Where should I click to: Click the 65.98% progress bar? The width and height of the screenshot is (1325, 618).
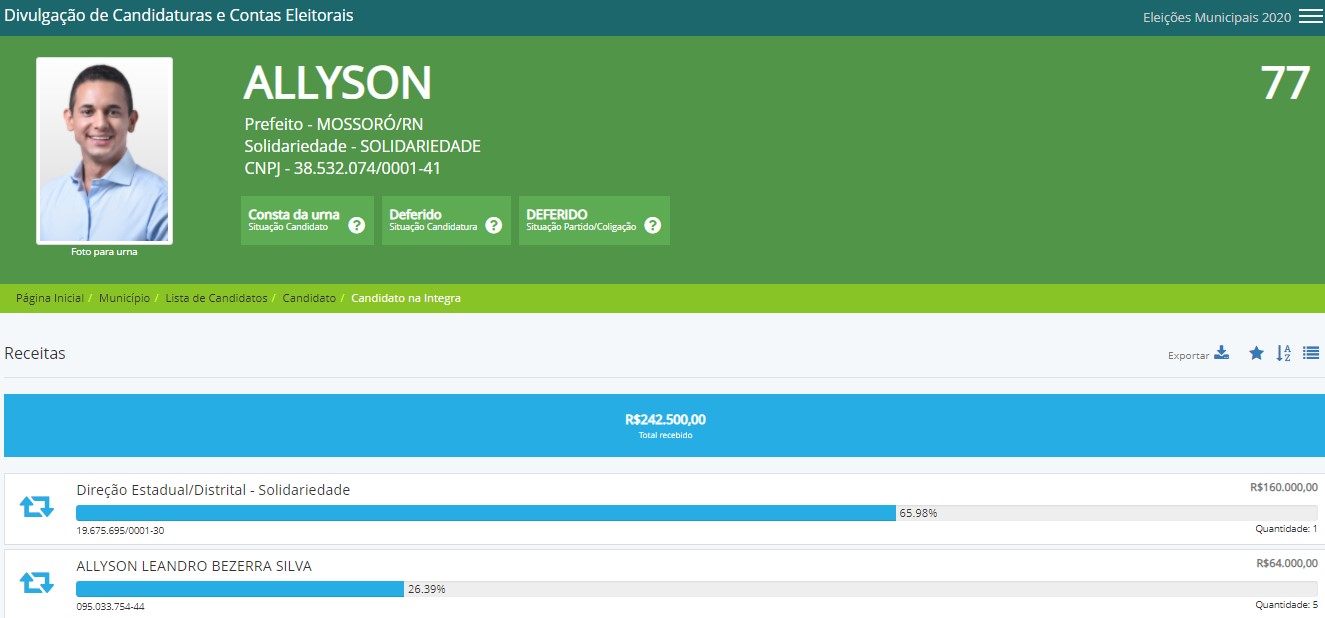pos(697,514)
